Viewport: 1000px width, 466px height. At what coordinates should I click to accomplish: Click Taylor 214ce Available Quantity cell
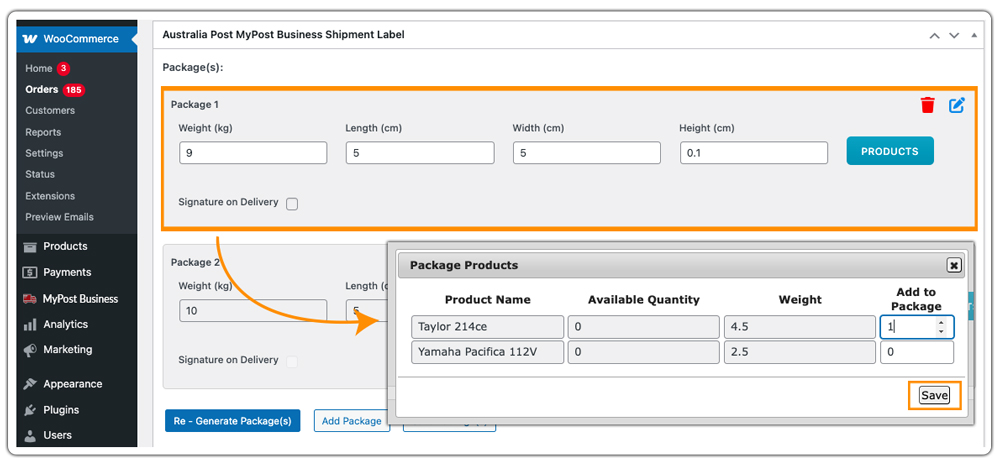(x=644, y=327)
